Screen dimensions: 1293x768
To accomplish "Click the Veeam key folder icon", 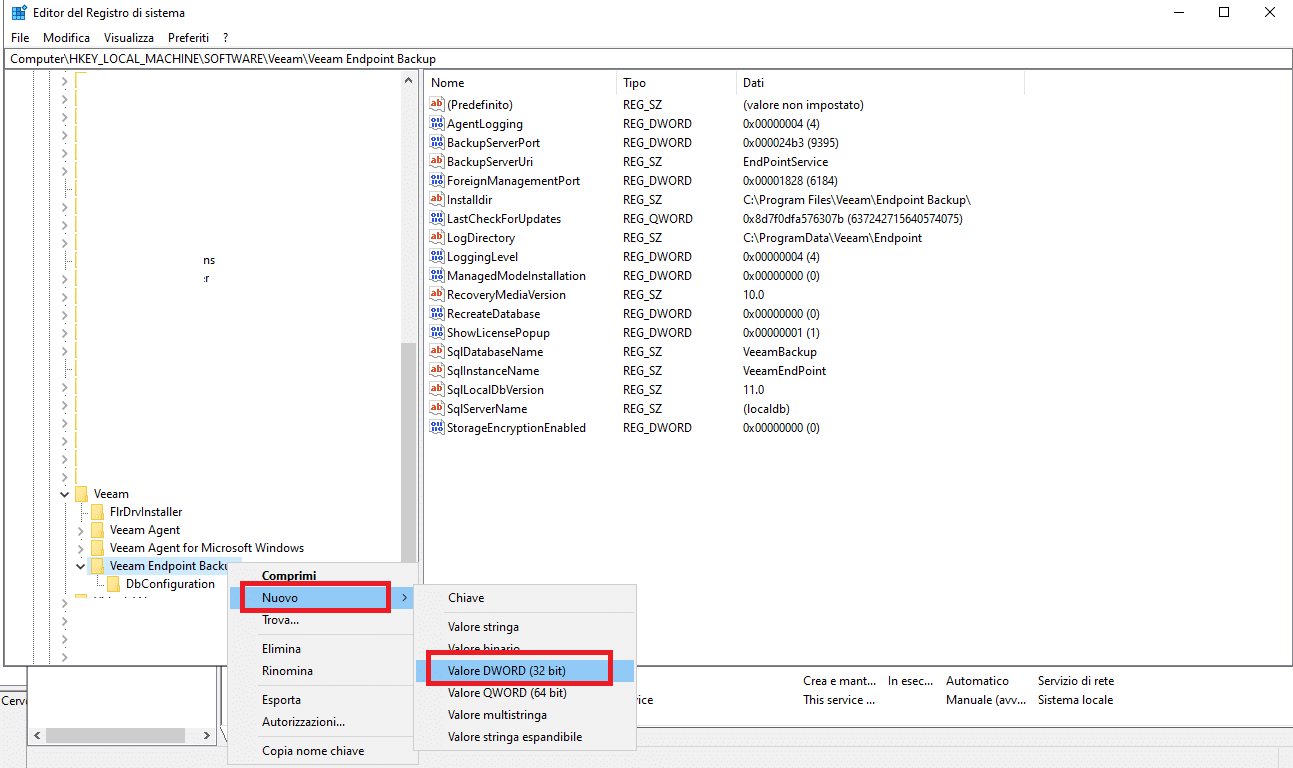I will pyautogui.click(x=81, y=494).
